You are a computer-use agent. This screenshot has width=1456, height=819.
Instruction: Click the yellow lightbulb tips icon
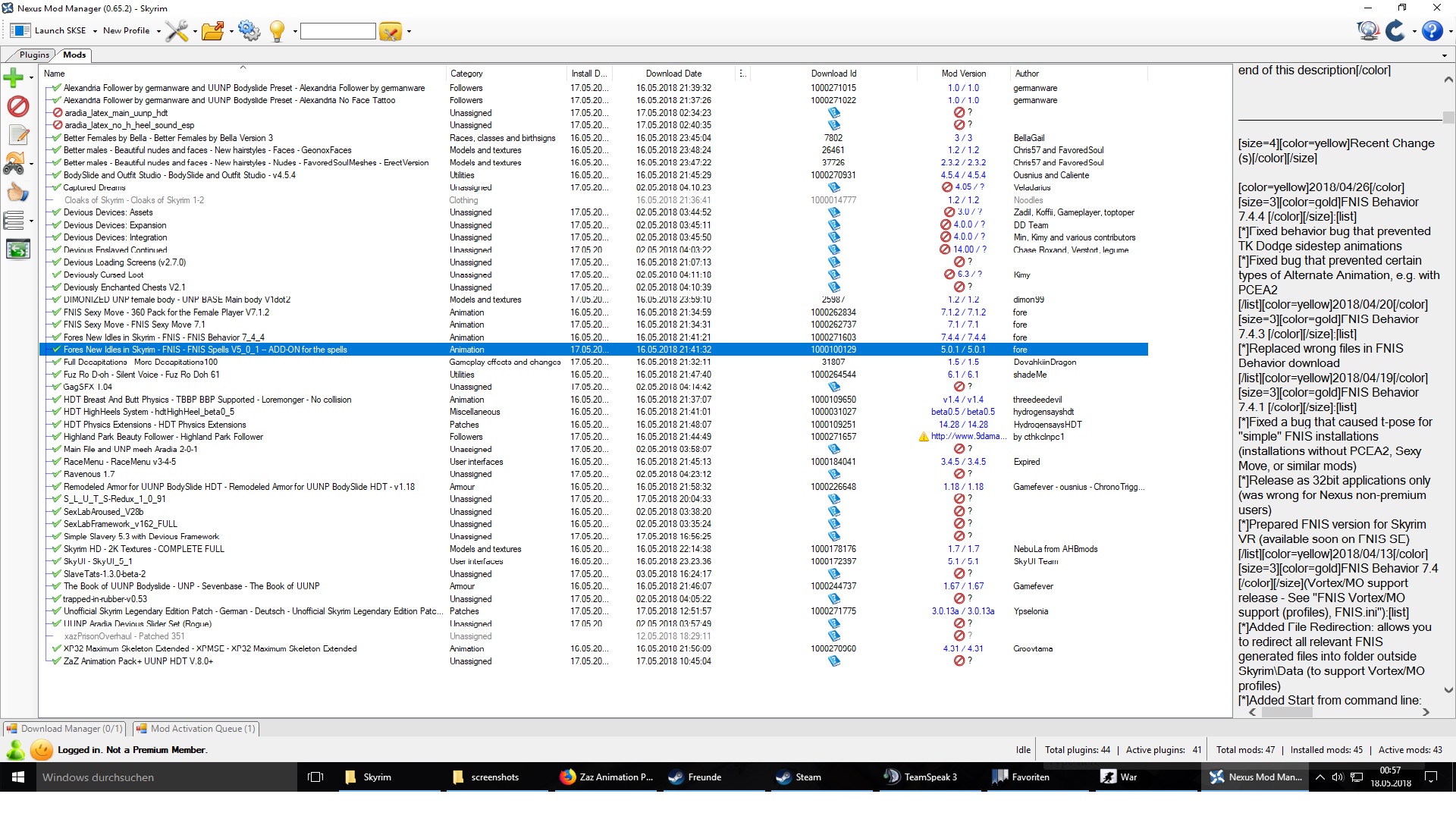click(277, 31)
